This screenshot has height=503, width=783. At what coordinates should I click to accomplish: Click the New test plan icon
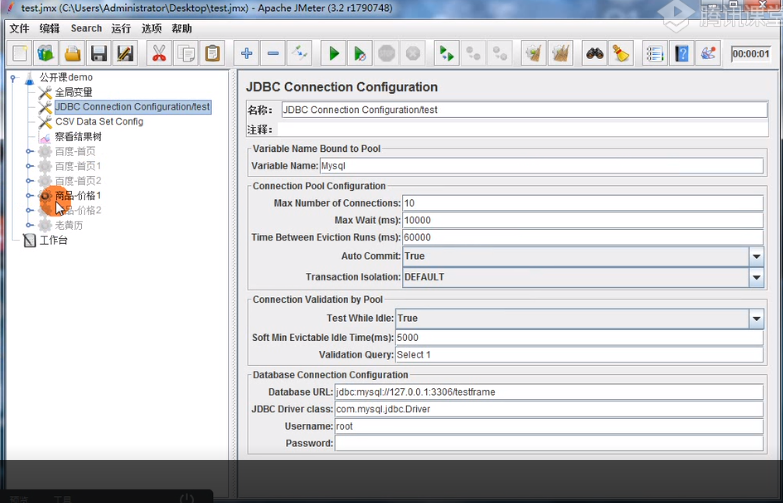tap(20, 53)
